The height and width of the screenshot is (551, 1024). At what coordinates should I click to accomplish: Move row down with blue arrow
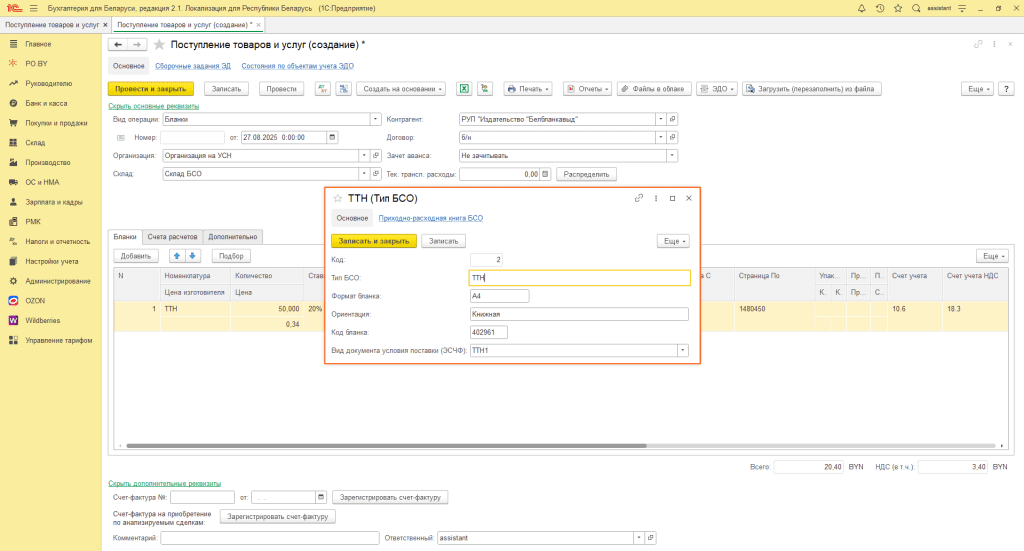(192, 256)
